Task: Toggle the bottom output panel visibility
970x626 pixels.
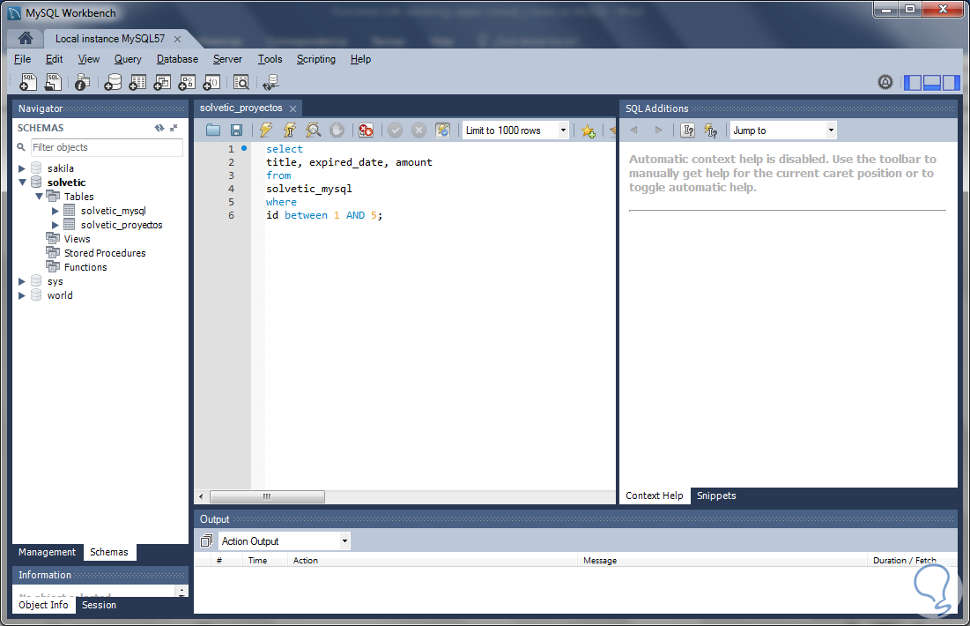Action: (932, 82)
